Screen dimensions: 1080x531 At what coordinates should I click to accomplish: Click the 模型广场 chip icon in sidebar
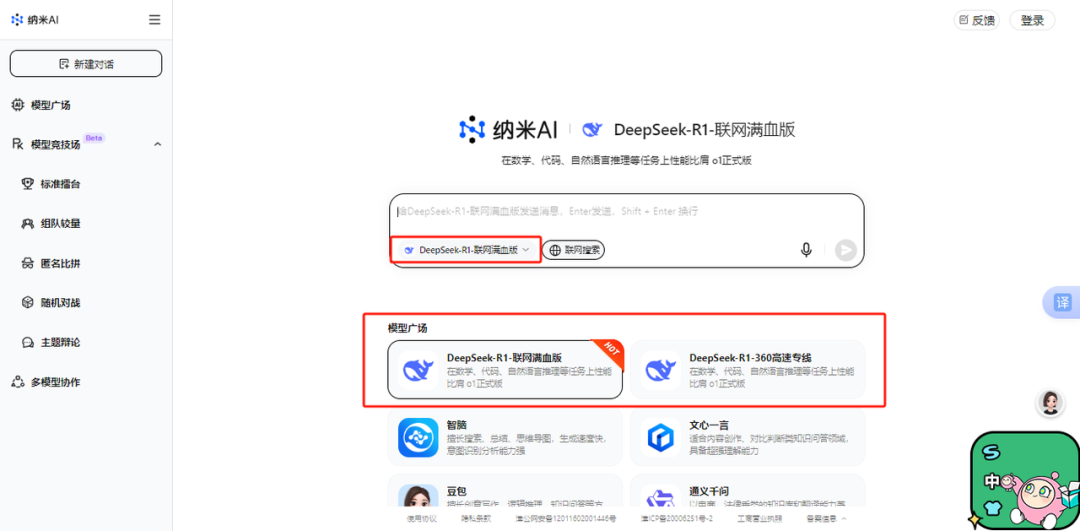18,105
